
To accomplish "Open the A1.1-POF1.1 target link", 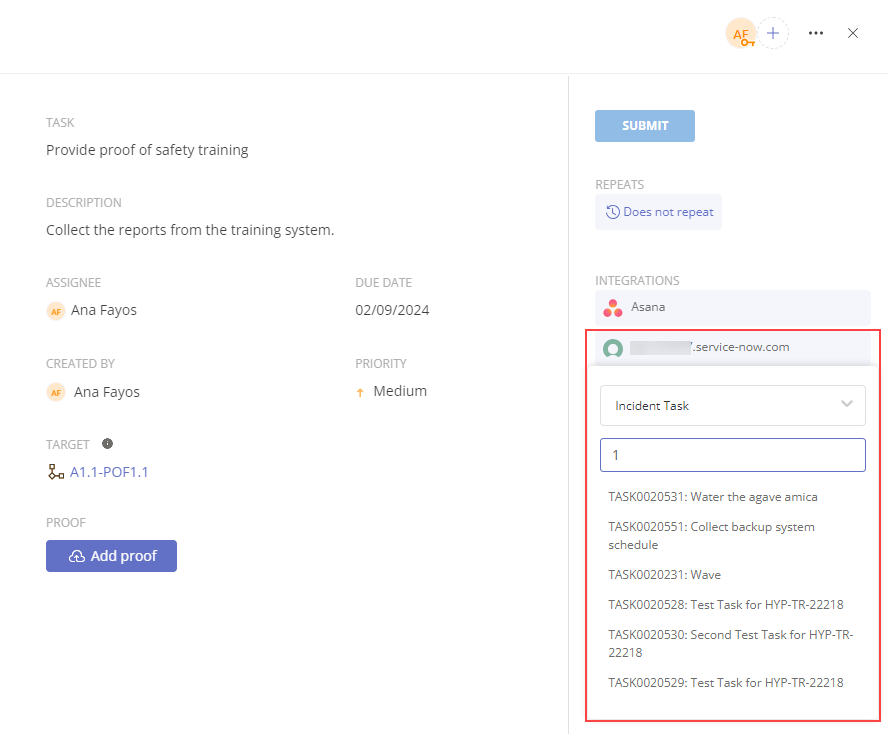I will (x=109, y=472).
